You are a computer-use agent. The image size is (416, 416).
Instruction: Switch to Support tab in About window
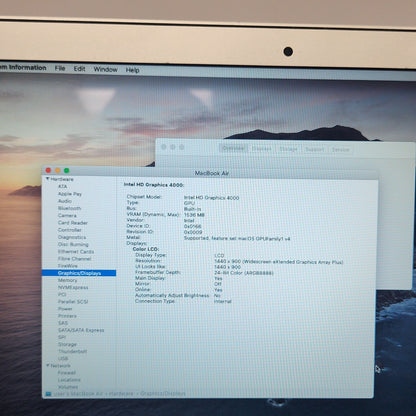pos(314,149)
